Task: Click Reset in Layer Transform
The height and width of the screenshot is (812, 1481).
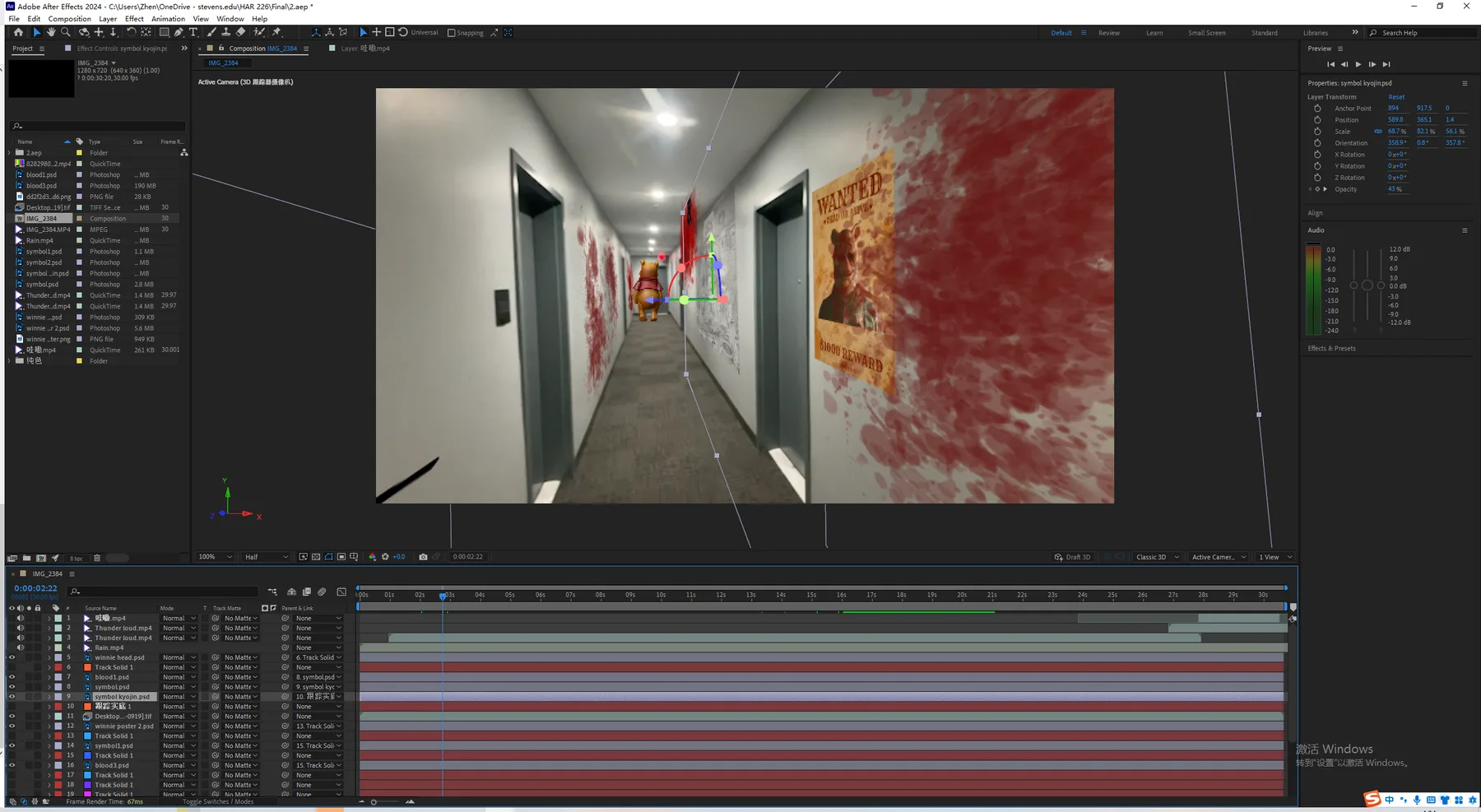Action: tap(1396, 97)
